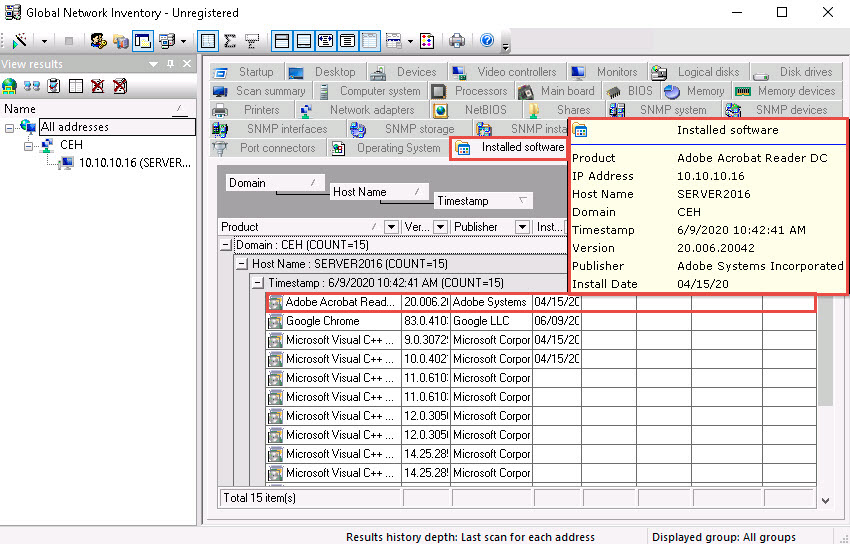The width and height of the screenshot is (850, 544).
Task: Open dropdown arrow beside report layout icon
Action: [x=410, y=42]
